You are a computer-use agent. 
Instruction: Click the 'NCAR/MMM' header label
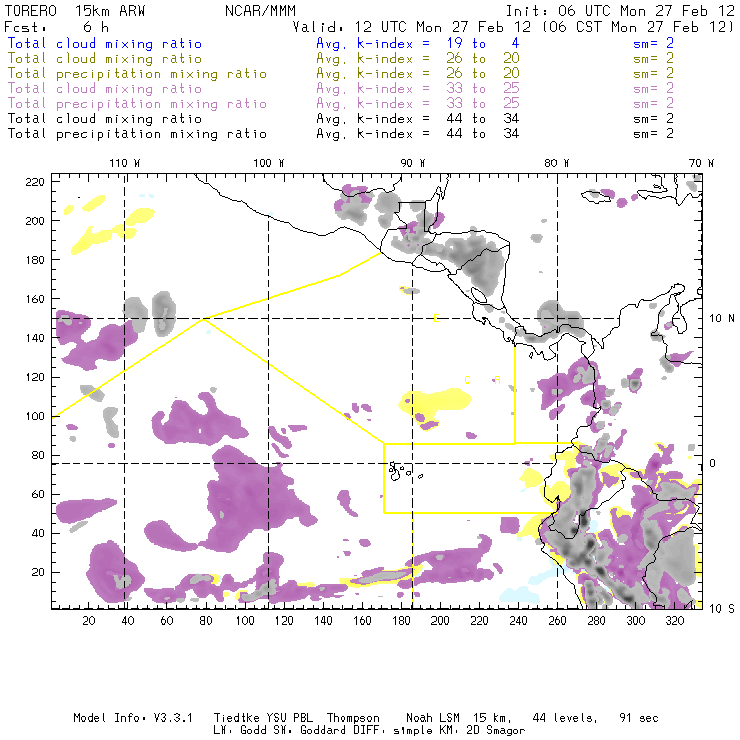pos(261,11)
